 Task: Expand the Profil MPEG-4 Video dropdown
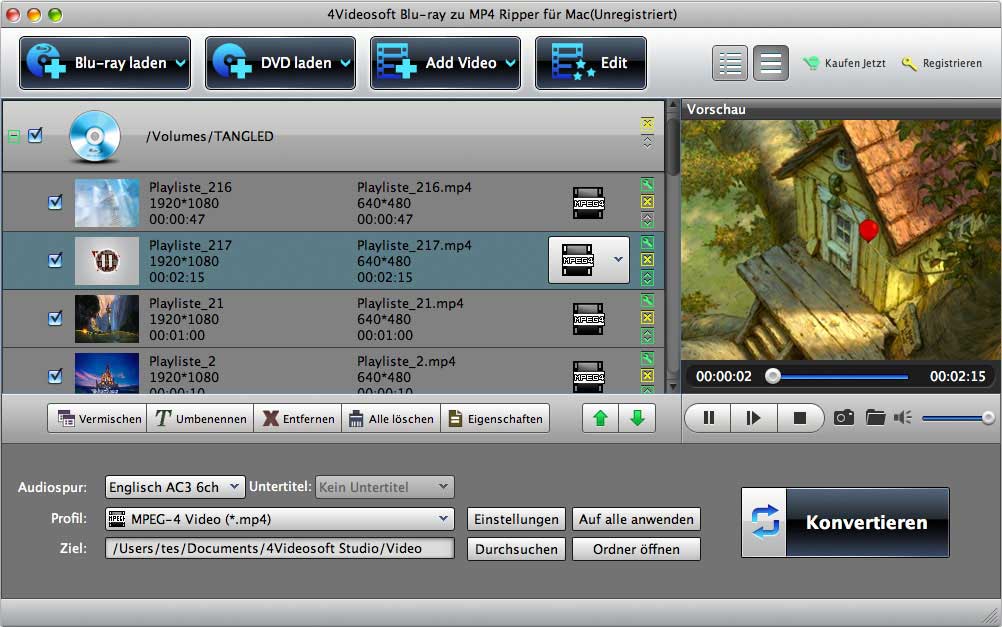tap(280, 519)
